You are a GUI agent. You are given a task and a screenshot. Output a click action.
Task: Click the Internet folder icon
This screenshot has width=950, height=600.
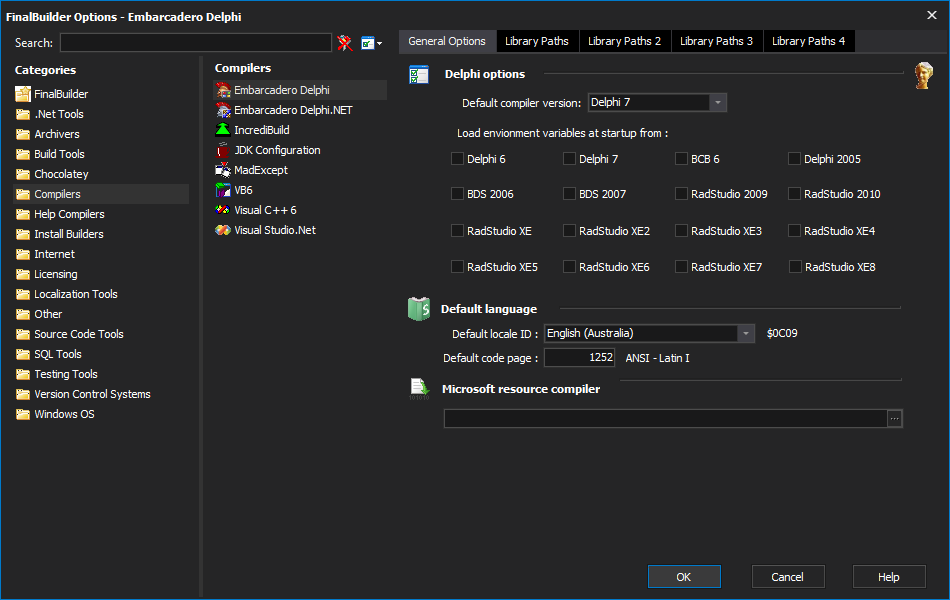tap(23, 254)
